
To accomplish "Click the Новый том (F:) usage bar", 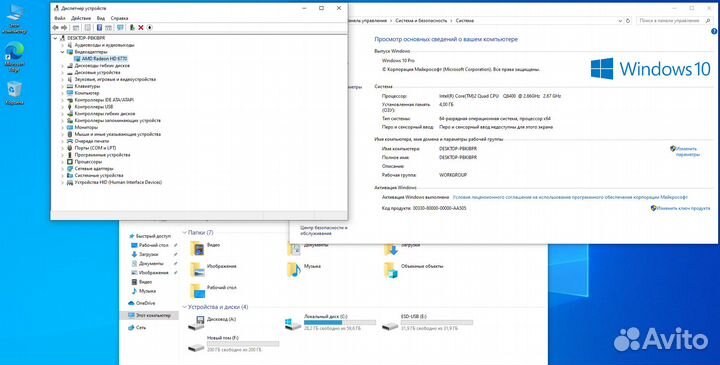I will (243, 344).
